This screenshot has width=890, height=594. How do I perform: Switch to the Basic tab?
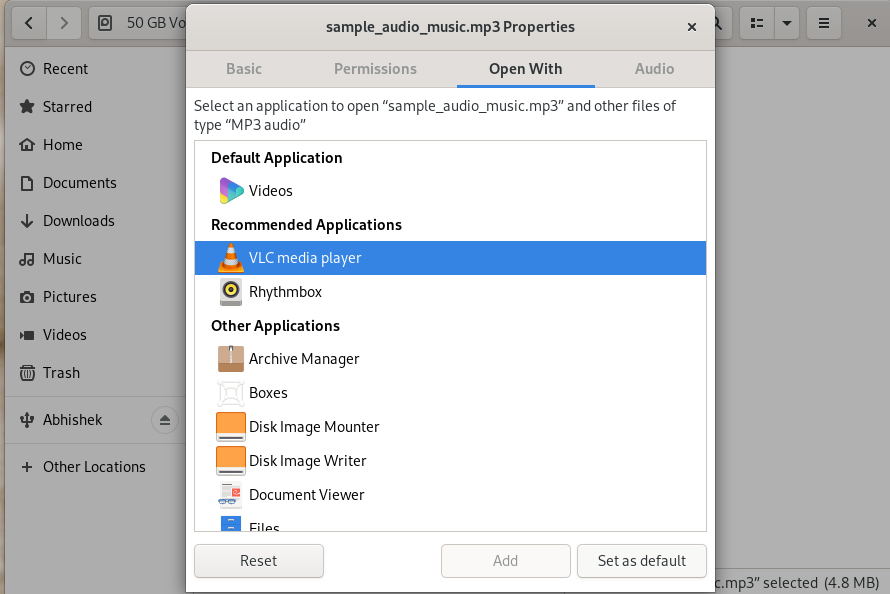point(244,69)
